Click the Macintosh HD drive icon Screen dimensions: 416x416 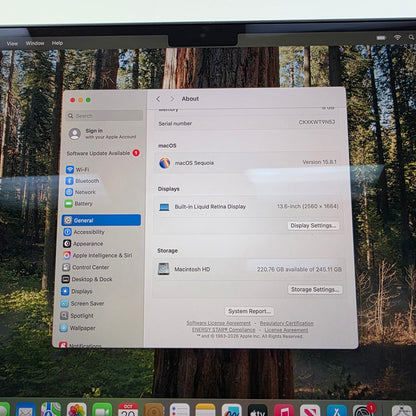(163, 269)
